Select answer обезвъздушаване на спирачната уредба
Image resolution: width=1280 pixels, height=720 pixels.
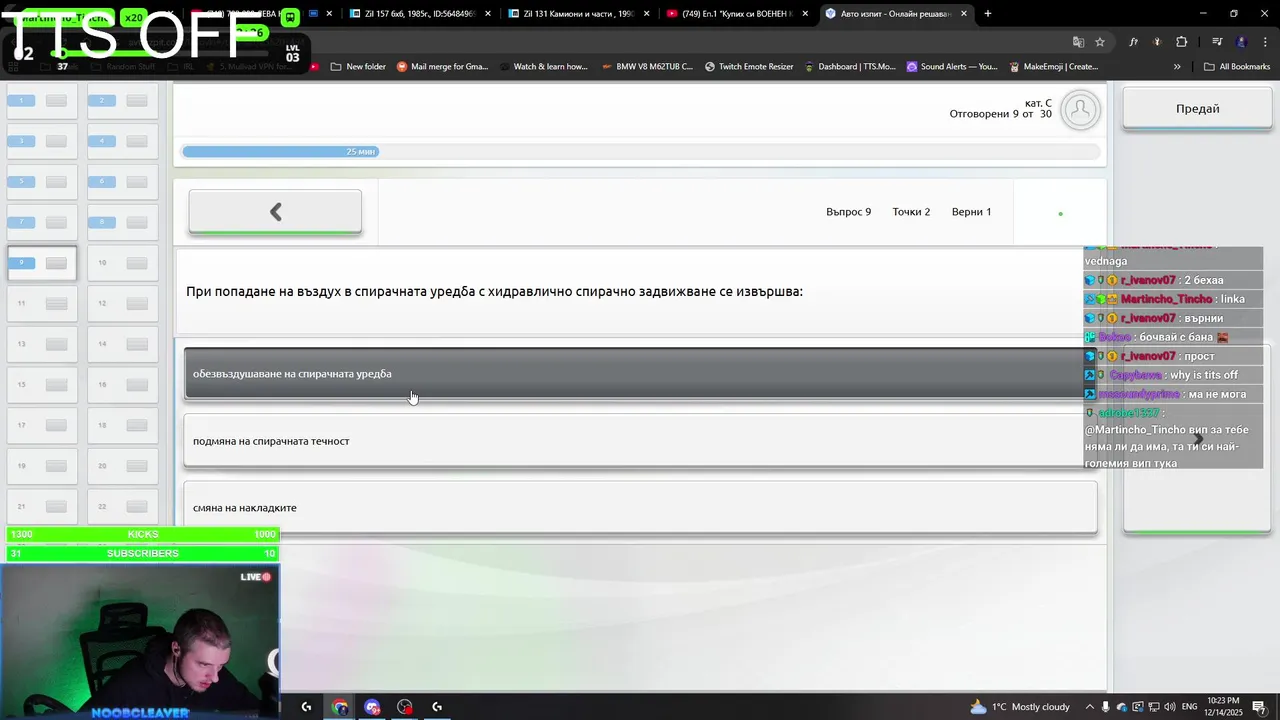(640, 374)
